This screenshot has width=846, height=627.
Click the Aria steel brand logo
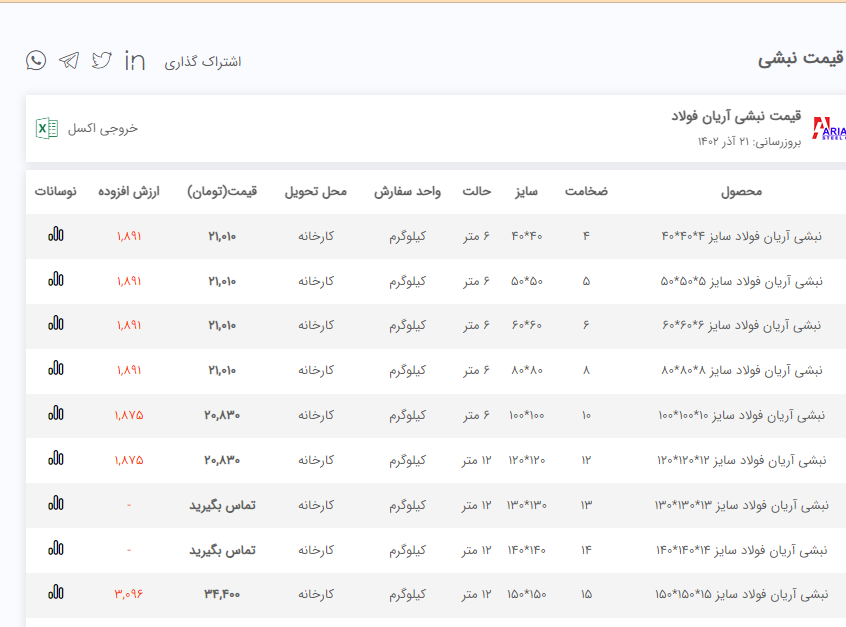point(829,128)
